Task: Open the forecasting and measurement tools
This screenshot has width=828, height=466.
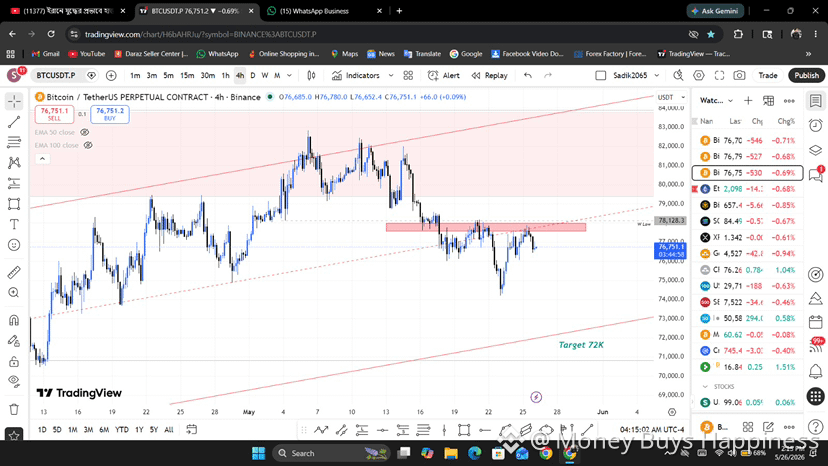Action: click(14, 183)
